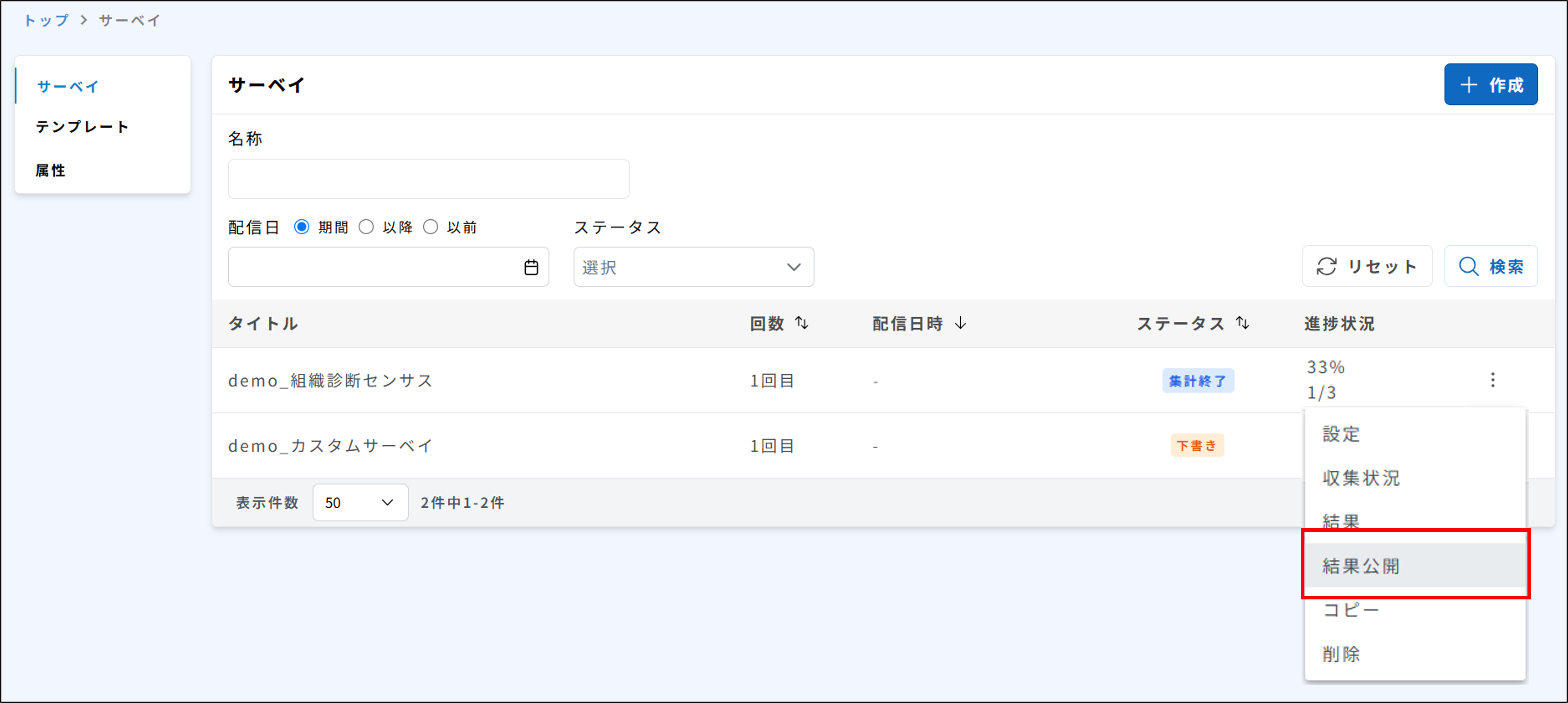This screenshot has width=1568, height=703.
Task: Sort by 配信日時 descending
Action: [x=960, y=324]
